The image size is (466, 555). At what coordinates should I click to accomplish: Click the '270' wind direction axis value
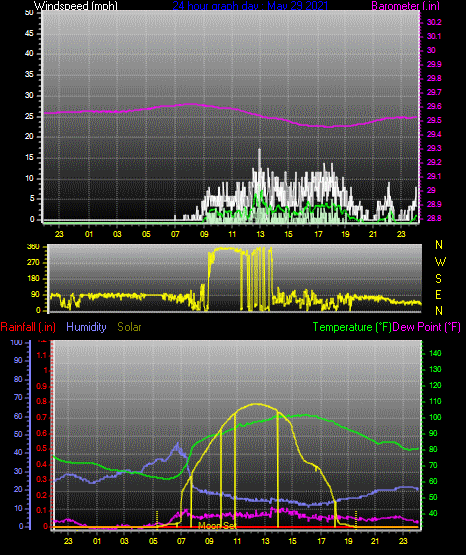click(x=33, y=263)
